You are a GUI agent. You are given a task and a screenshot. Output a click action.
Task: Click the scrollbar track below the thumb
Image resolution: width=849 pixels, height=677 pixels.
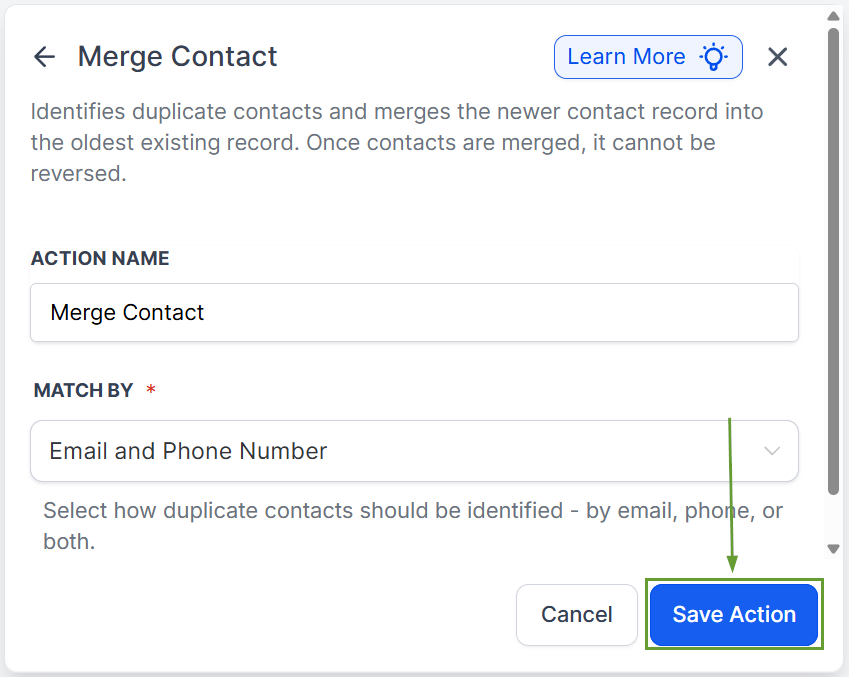click(x=833, y=518)
